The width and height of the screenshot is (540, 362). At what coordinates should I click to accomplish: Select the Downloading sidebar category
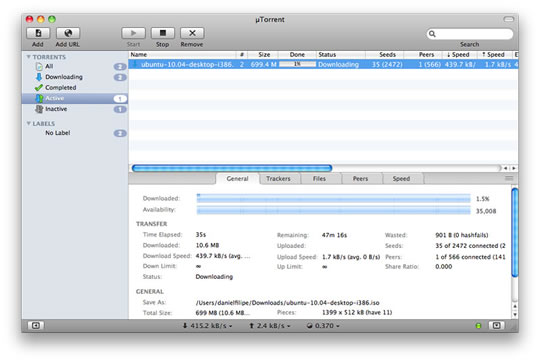[75, 77]
